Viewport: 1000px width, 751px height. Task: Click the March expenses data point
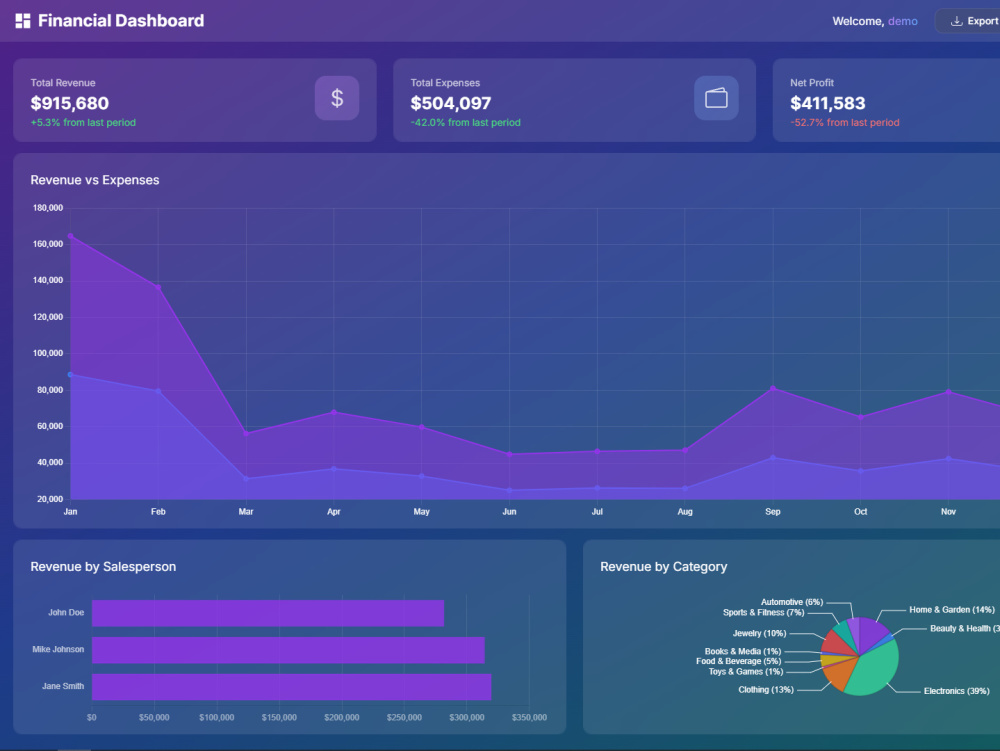(246, 479)
